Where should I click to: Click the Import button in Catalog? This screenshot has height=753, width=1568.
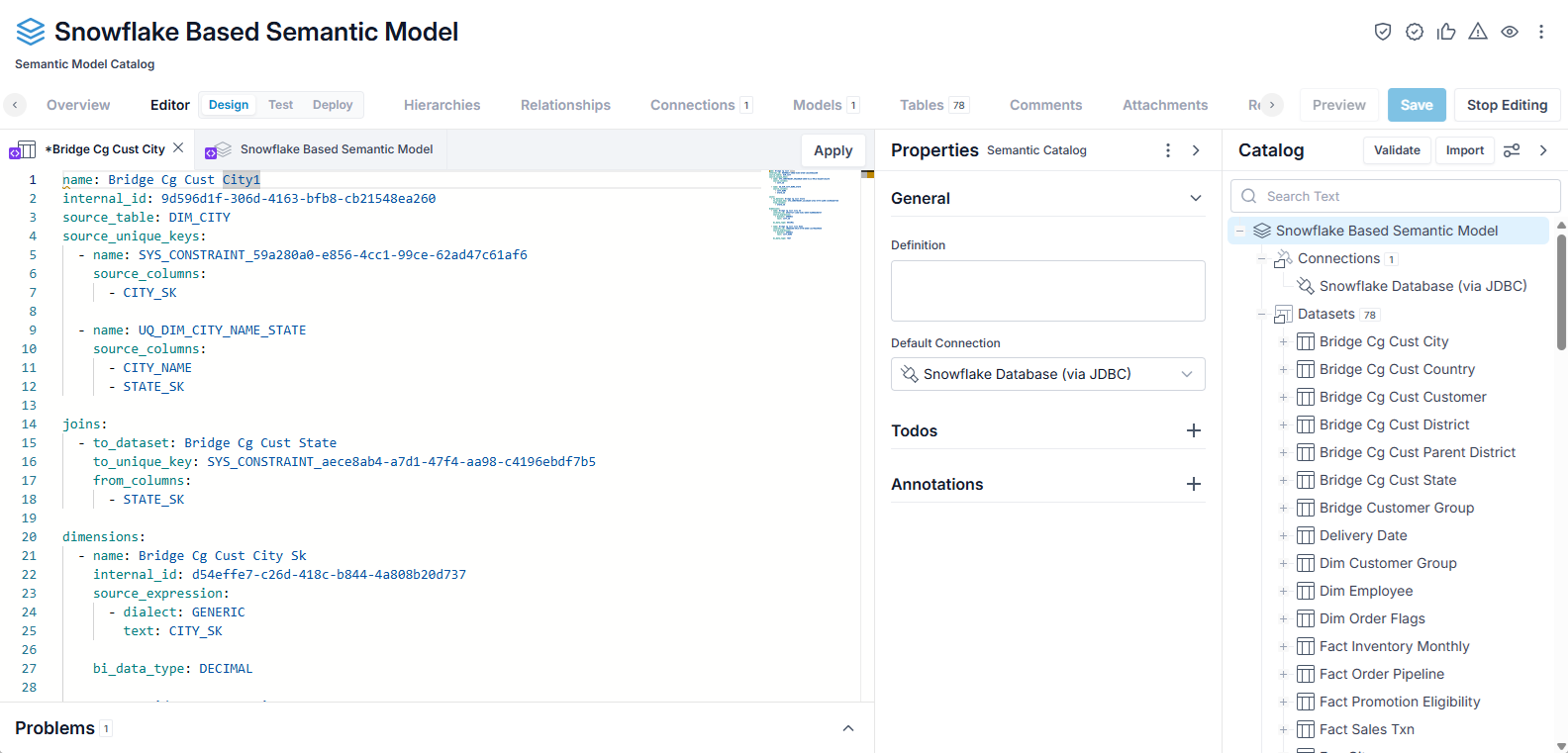click(1465, 150)
